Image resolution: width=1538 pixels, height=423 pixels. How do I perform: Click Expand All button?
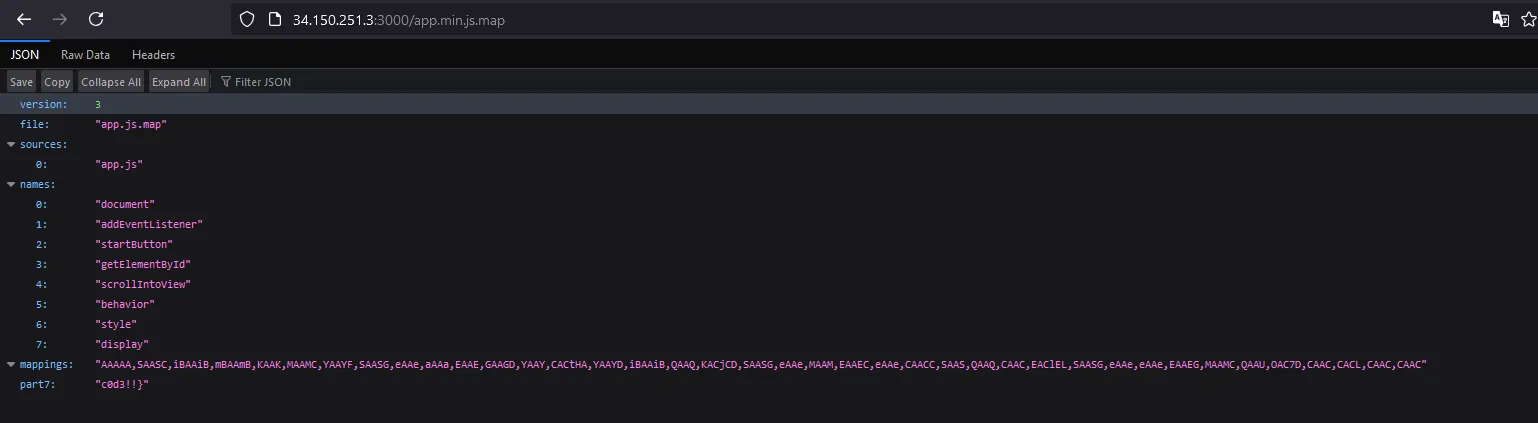point(179,82)
